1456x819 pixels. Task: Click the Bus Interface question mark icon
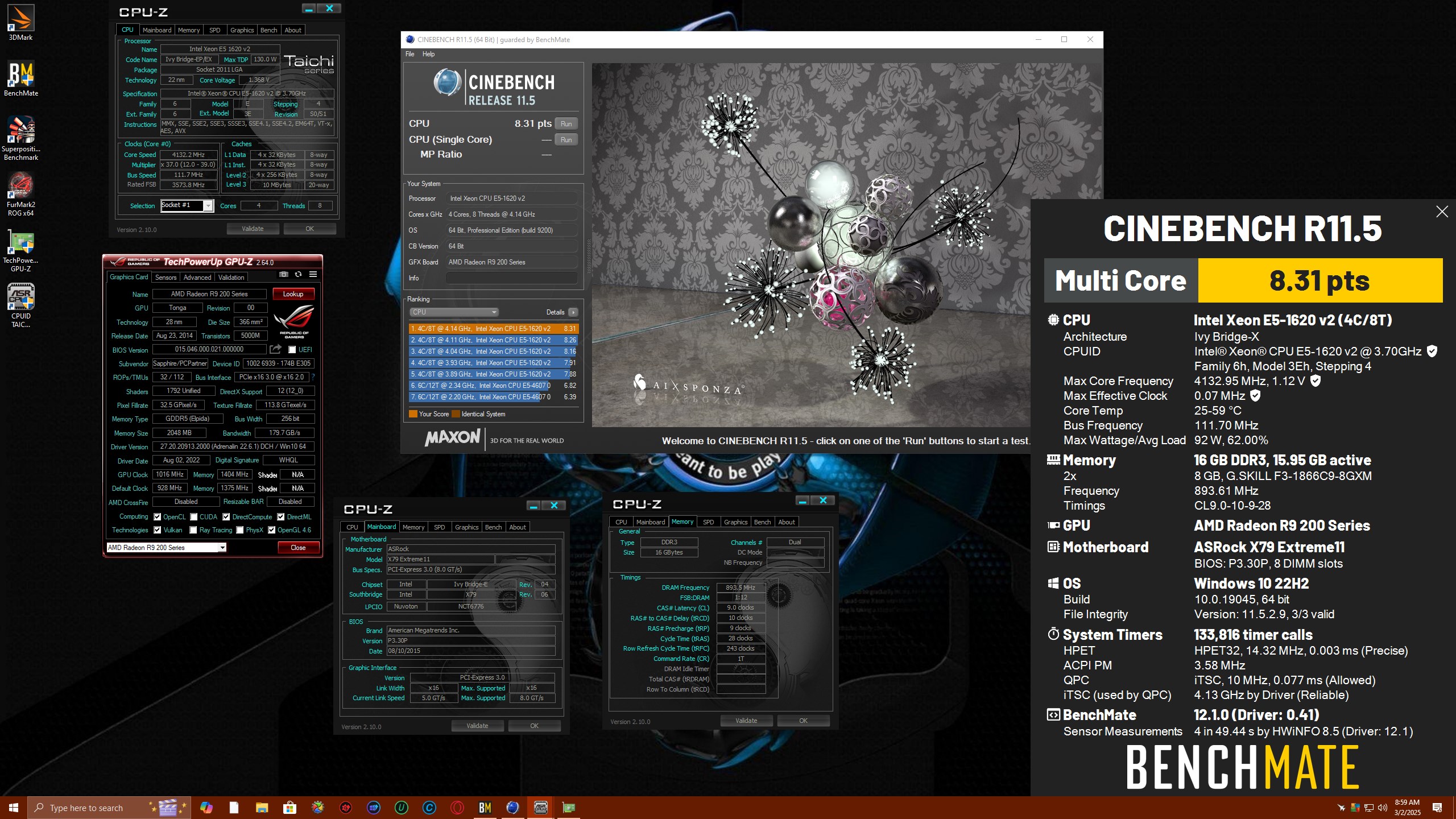pos(313,377)
